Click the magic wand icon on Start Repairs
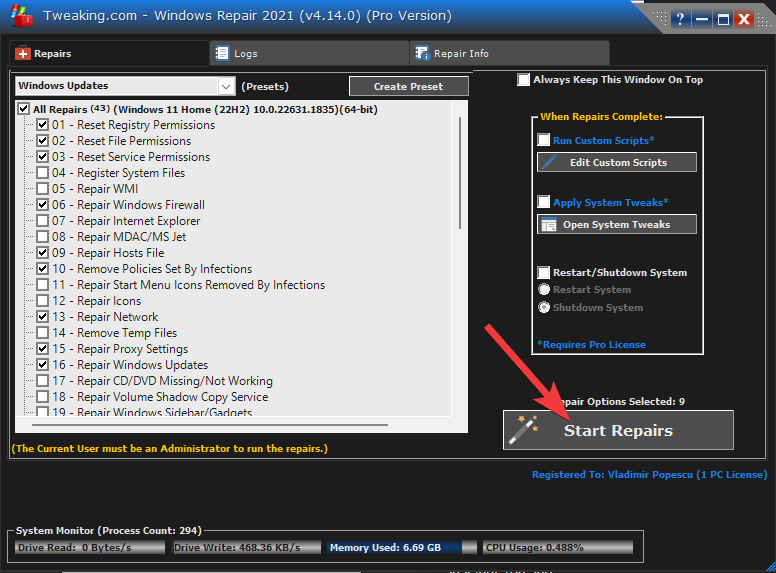 521,430
